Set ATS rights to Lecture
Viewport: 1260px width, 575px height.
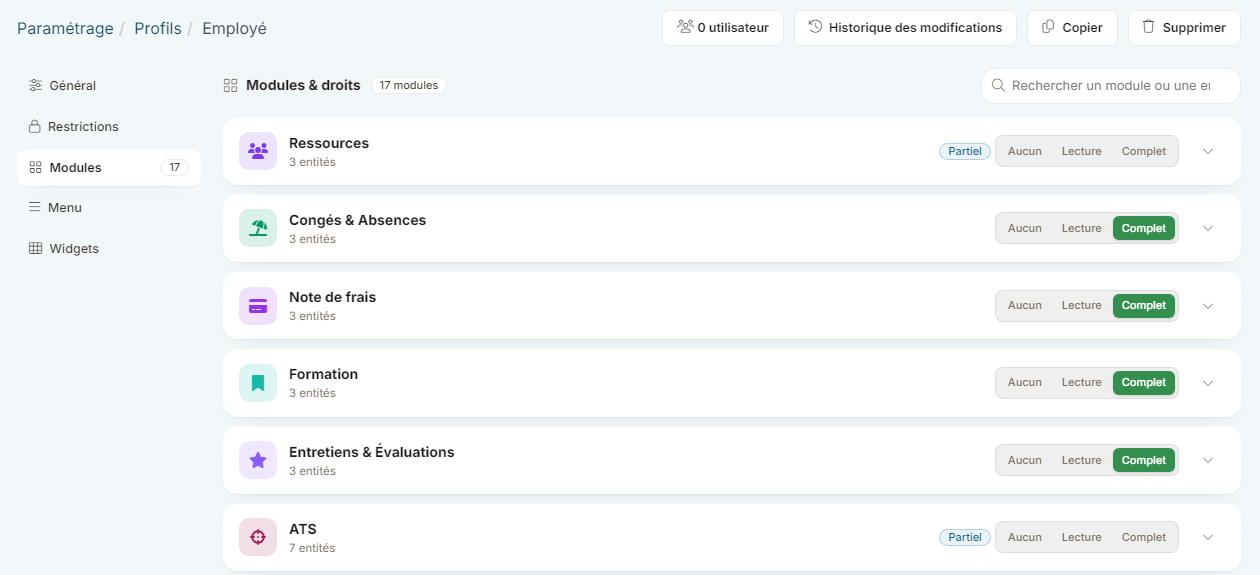1081,537
